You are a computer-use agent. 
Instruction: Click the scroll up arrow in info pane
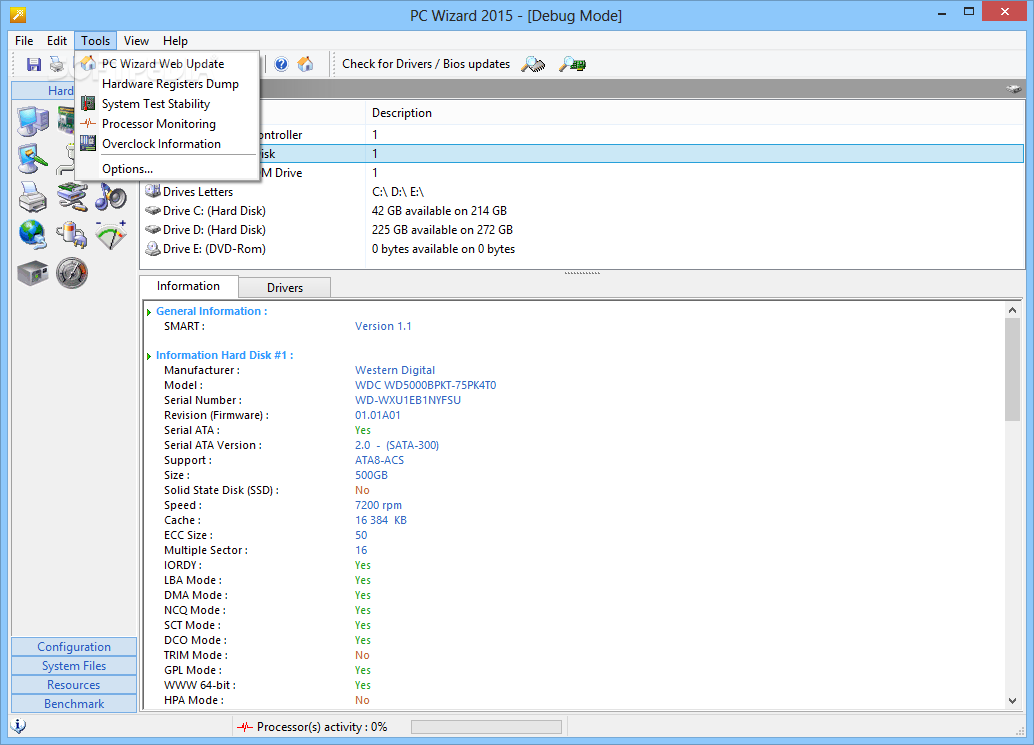coord(1012,310)
